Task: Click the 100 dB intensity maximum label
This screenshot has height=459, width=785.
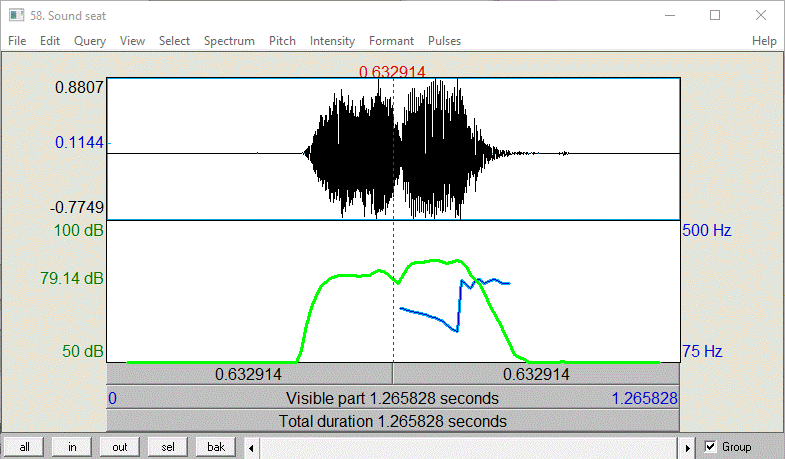Action: pyautogui.click(x=79, y=230)
